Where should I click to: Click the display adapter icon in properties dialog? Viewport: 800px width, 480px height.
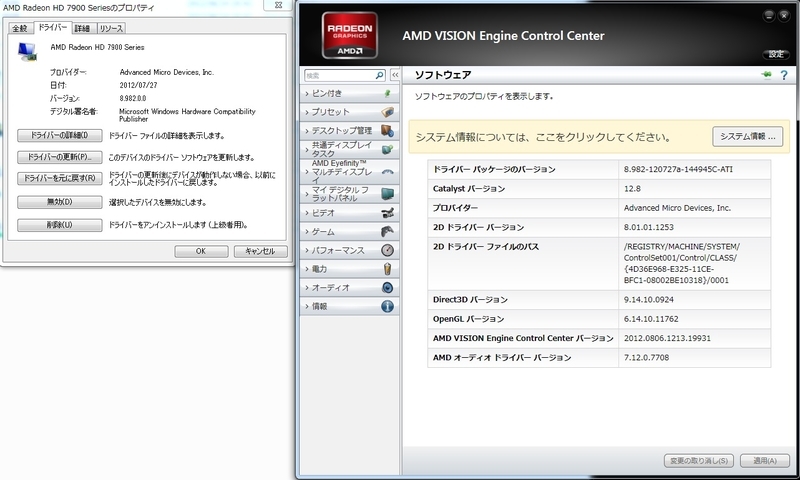[x=27, y=52]
